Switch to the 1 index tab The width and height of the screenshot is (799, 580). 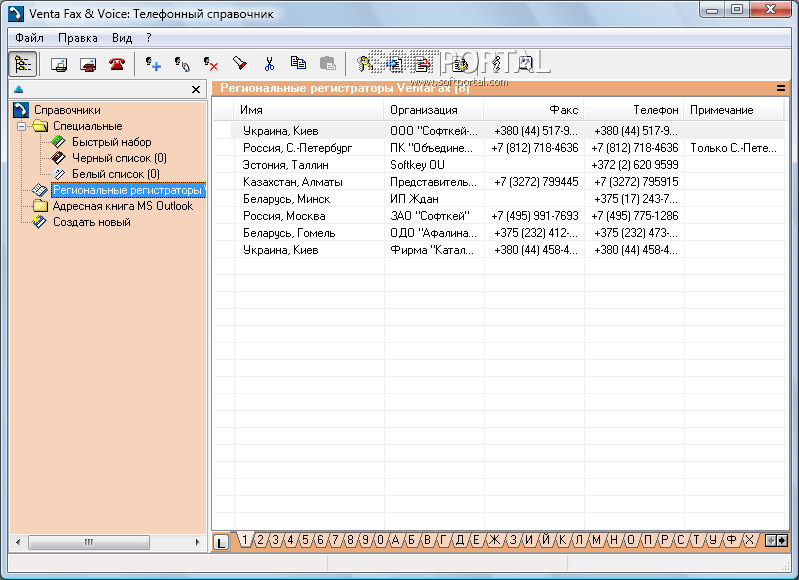point(245,540)
